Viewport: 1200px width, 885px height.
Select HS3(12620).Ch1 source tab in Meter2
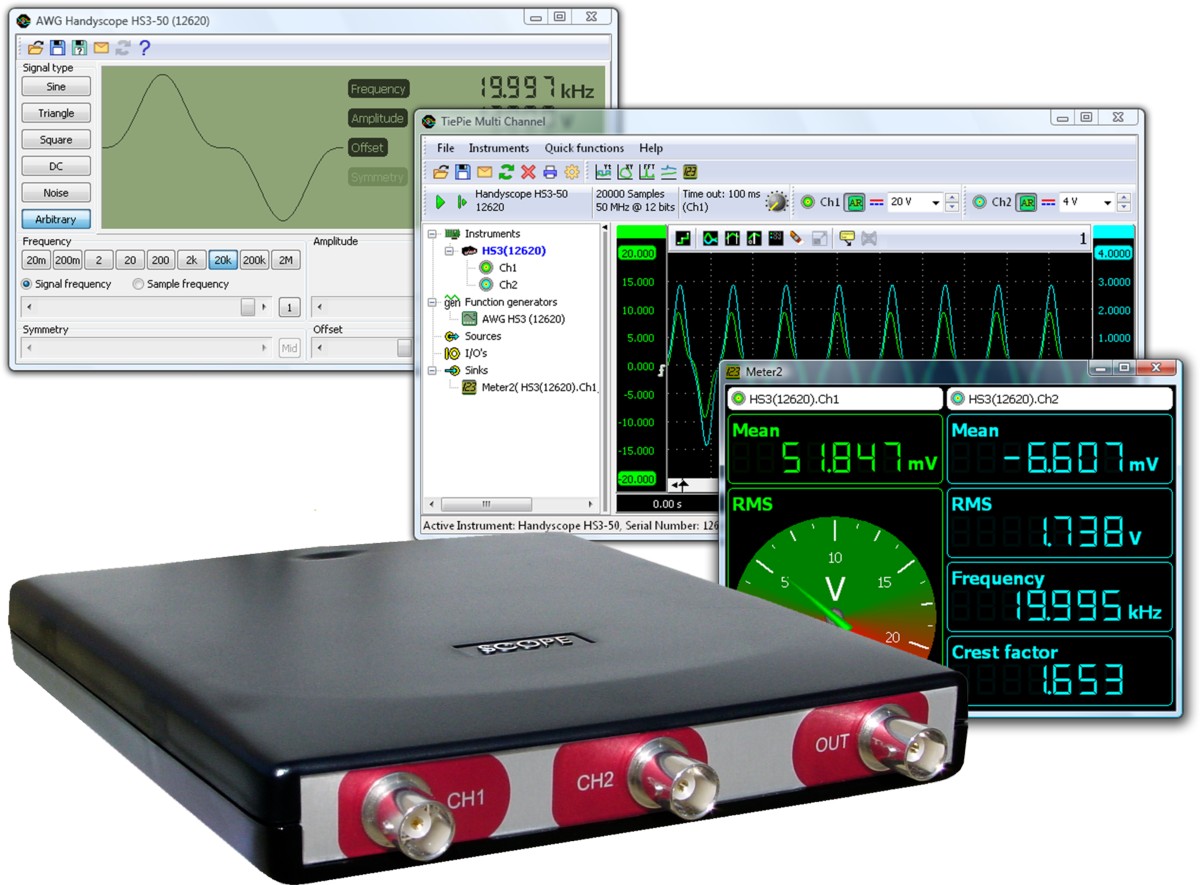point(835,399)
